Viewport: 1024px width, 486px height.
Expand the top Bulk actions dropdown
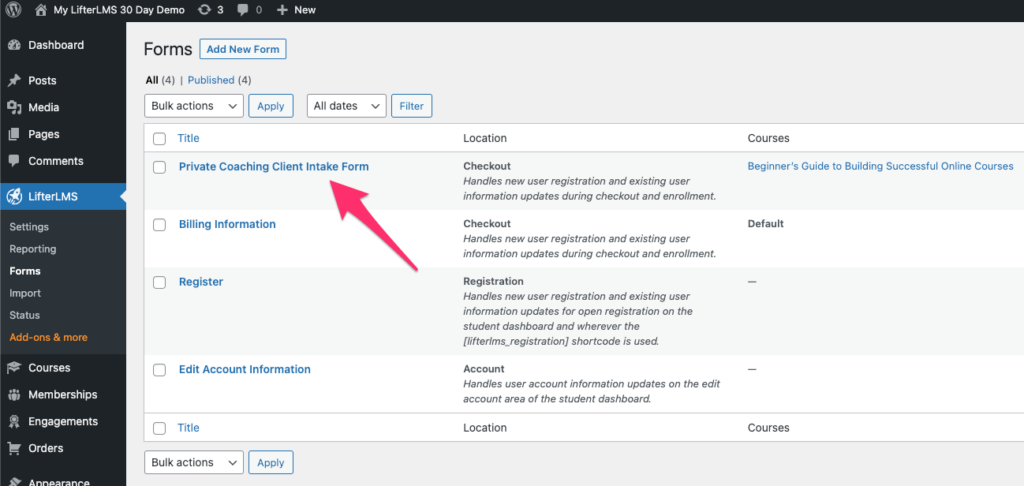[194, 106]
